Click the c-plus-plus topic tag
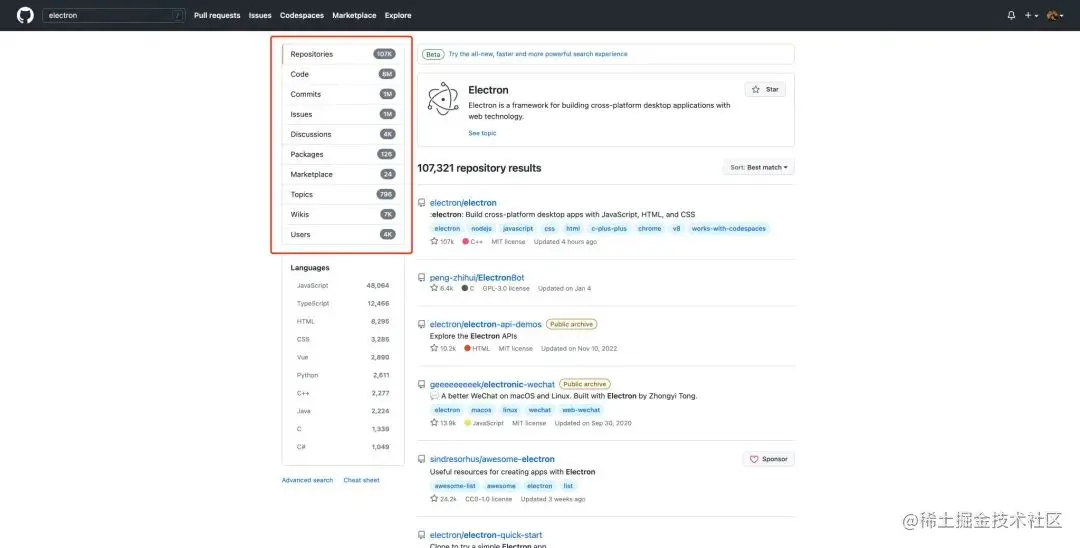Image resolution: width=1080 pixels, height=548 pixels. click(x=609, y=229)
